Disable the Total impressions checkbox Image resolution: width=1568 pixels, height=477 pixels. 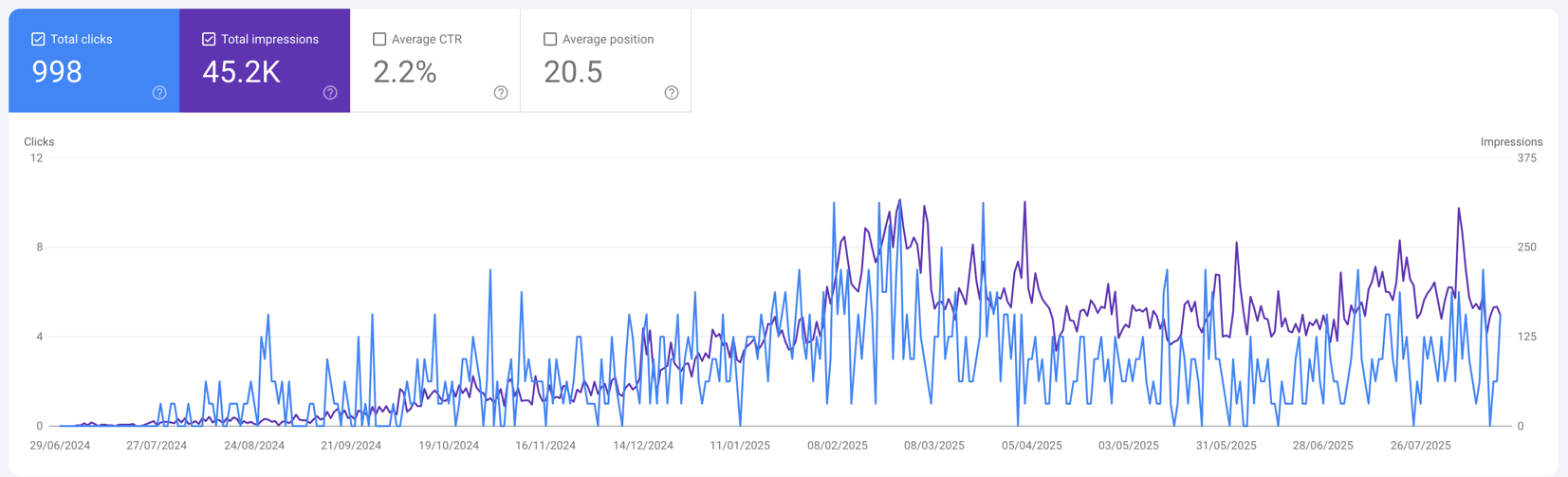tap(209, 39)
